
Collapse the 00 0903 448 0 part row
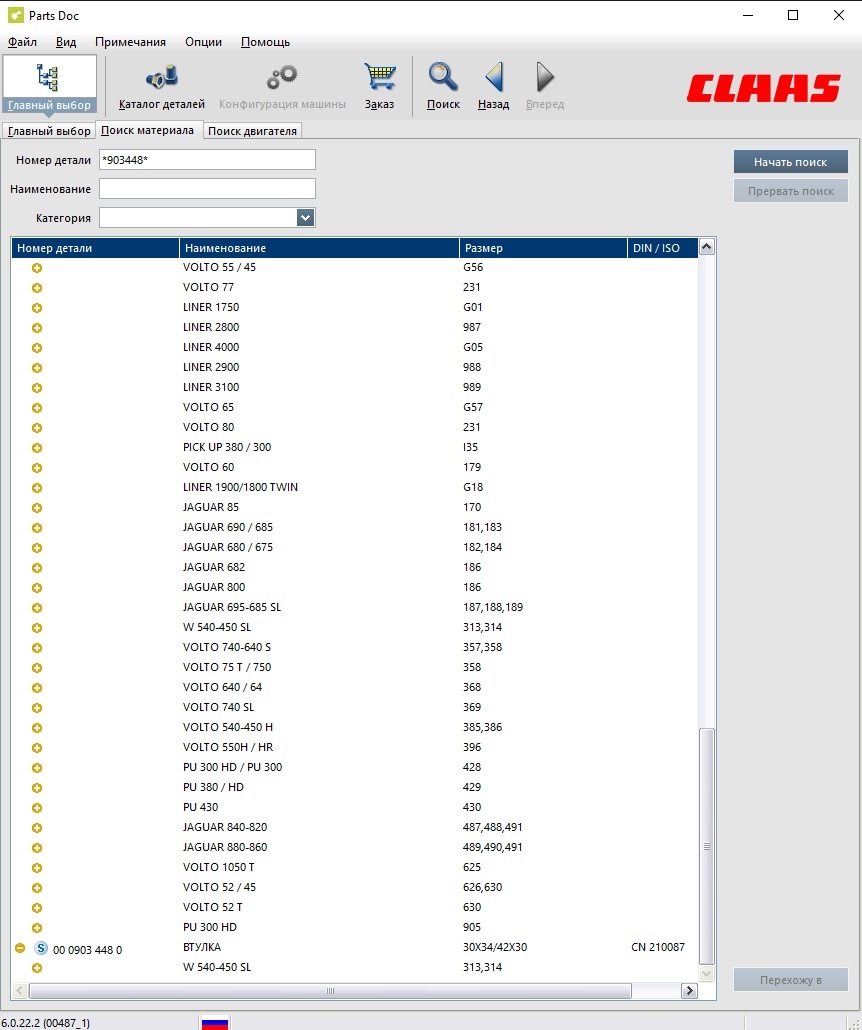(20, 948)
